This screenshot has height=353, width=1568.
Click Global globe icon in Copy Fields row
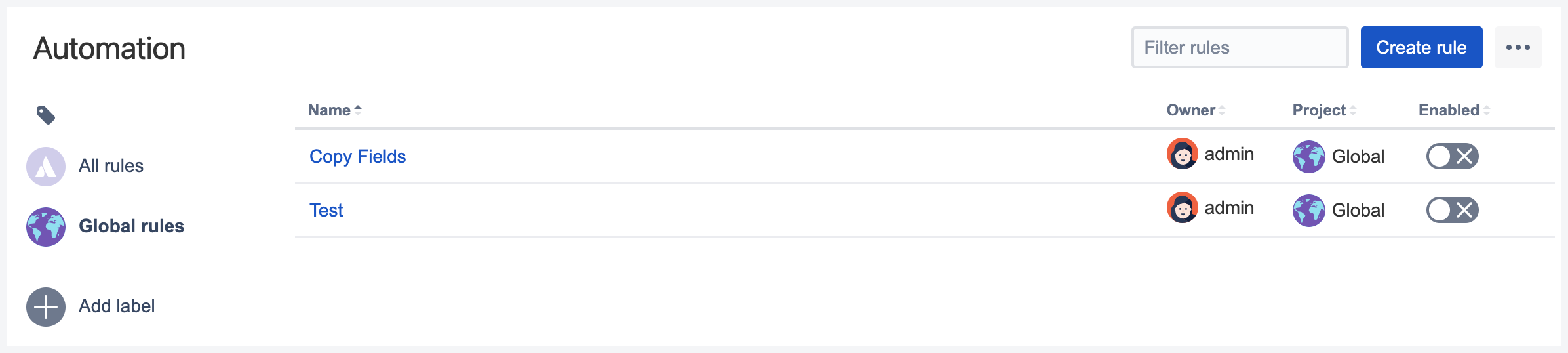[x=1308, y=157]
